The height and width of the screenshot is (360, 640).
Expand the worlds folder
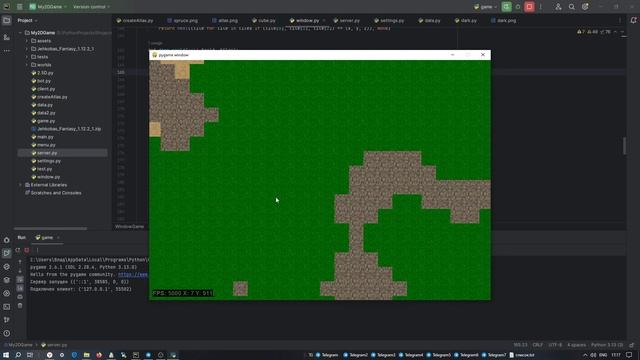coord(27,65)
